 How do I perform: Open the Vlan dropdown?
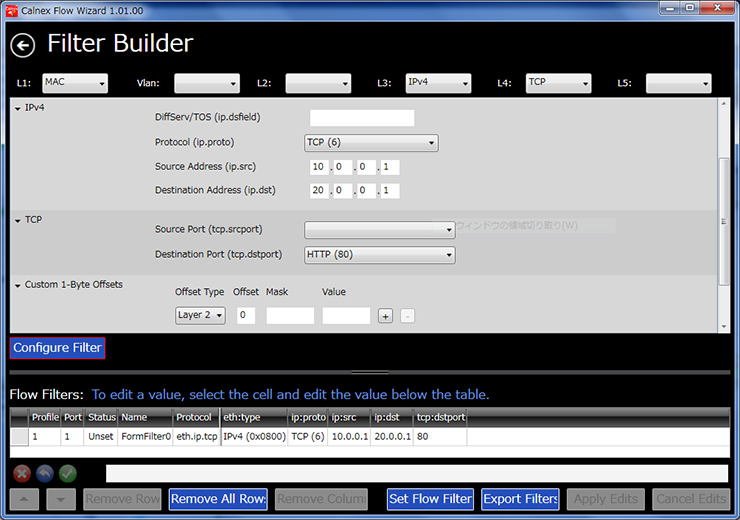[207, 83]
